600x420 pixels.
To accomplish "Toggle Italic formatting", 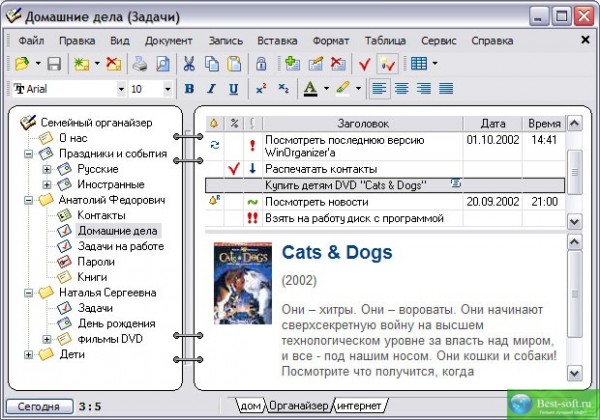I will click(x=211, y=89).
